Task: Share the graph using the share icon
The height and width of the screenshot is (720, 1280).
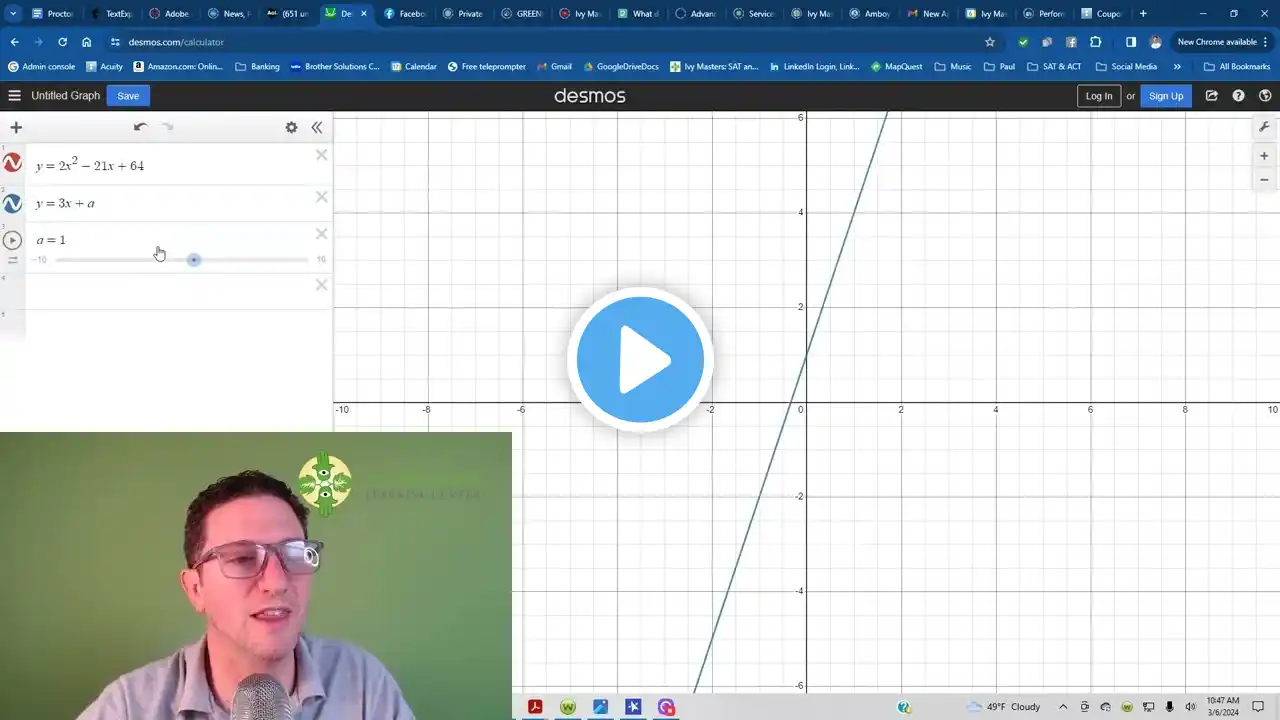Action: tap(1212, 96)
